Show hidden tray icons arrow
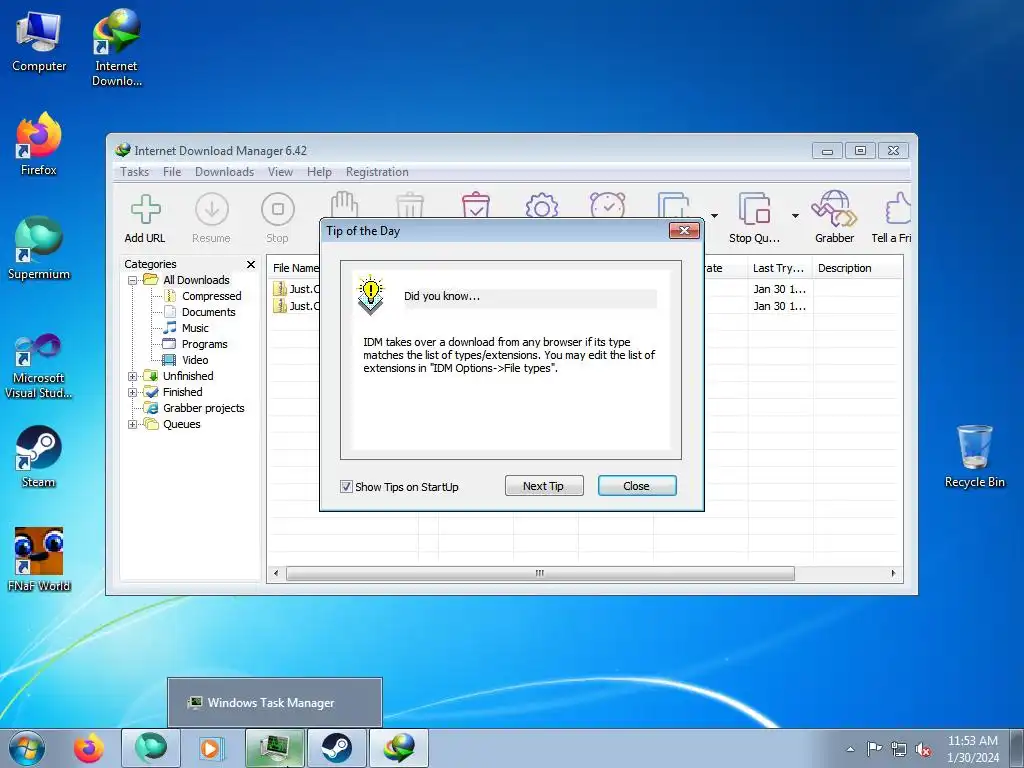 click(x=850, y=750)
